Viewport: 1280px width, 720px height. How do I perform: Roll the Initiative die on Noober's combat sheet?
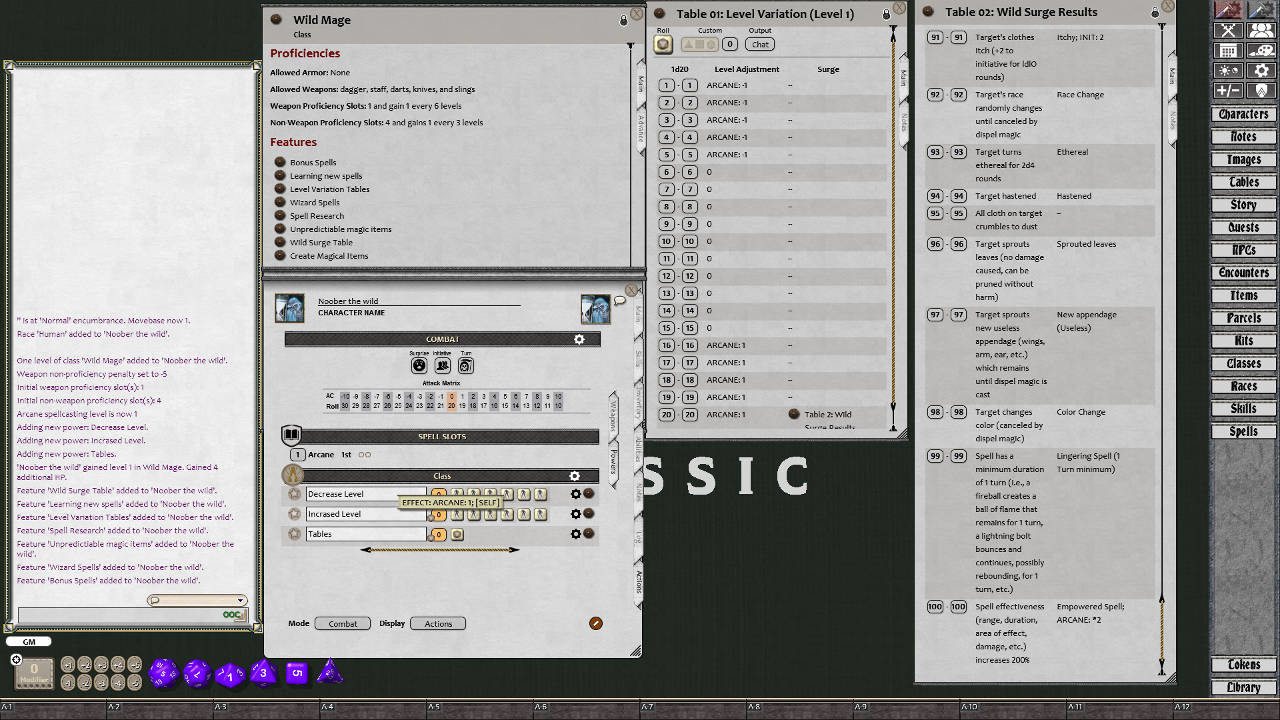pos(442,366)
